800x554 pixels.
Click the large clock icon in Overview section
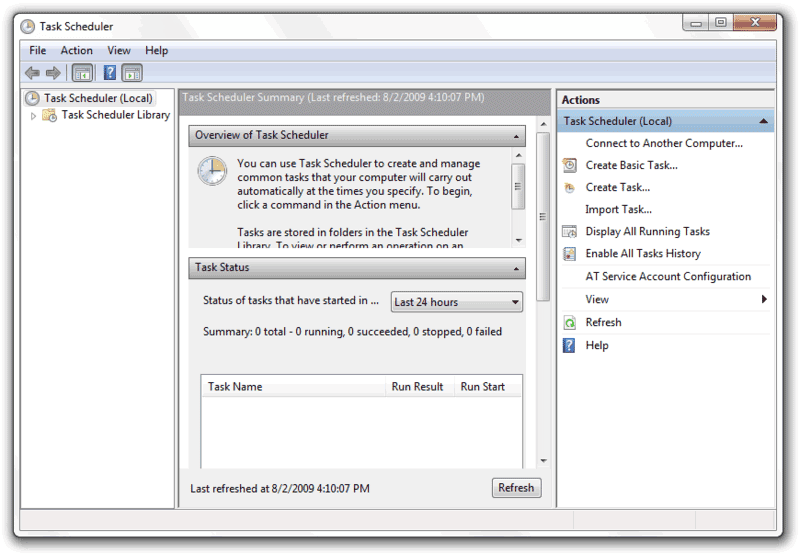(212, 171)
